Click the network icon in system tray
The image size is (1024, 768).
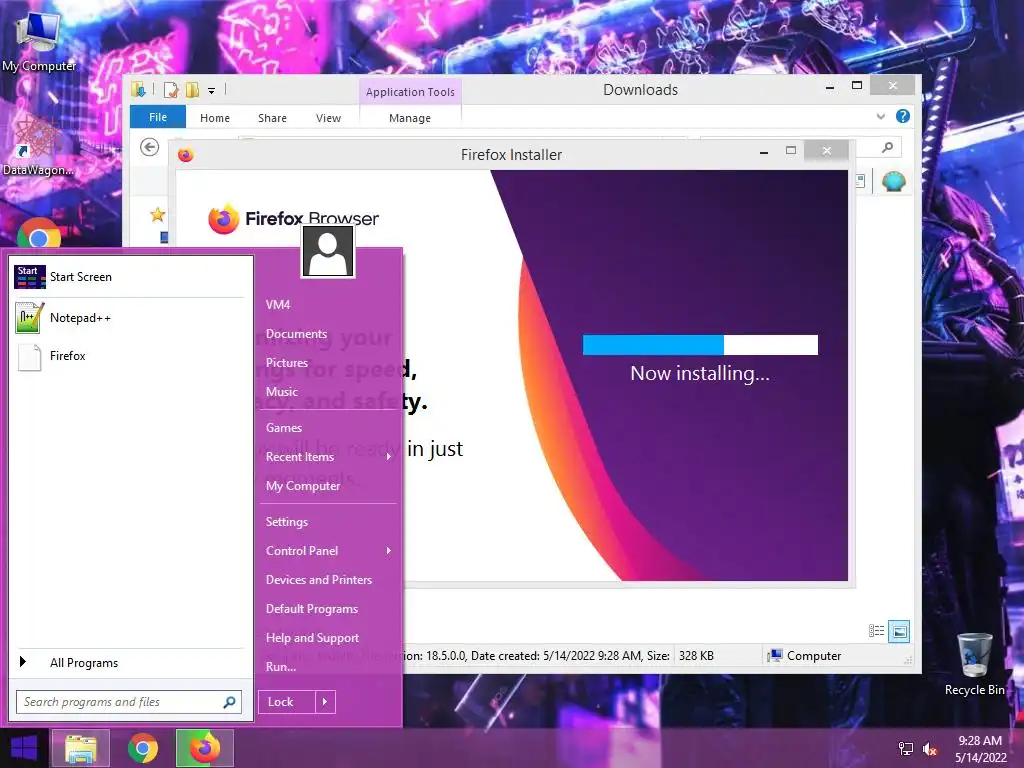click(906, 748)
